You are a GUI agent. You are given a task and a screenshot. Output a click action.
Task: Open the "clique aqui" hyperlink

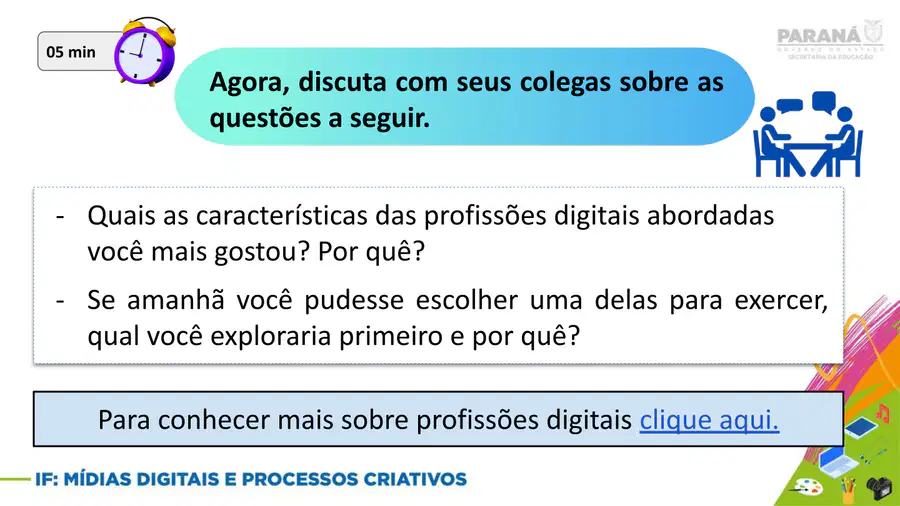709,420
